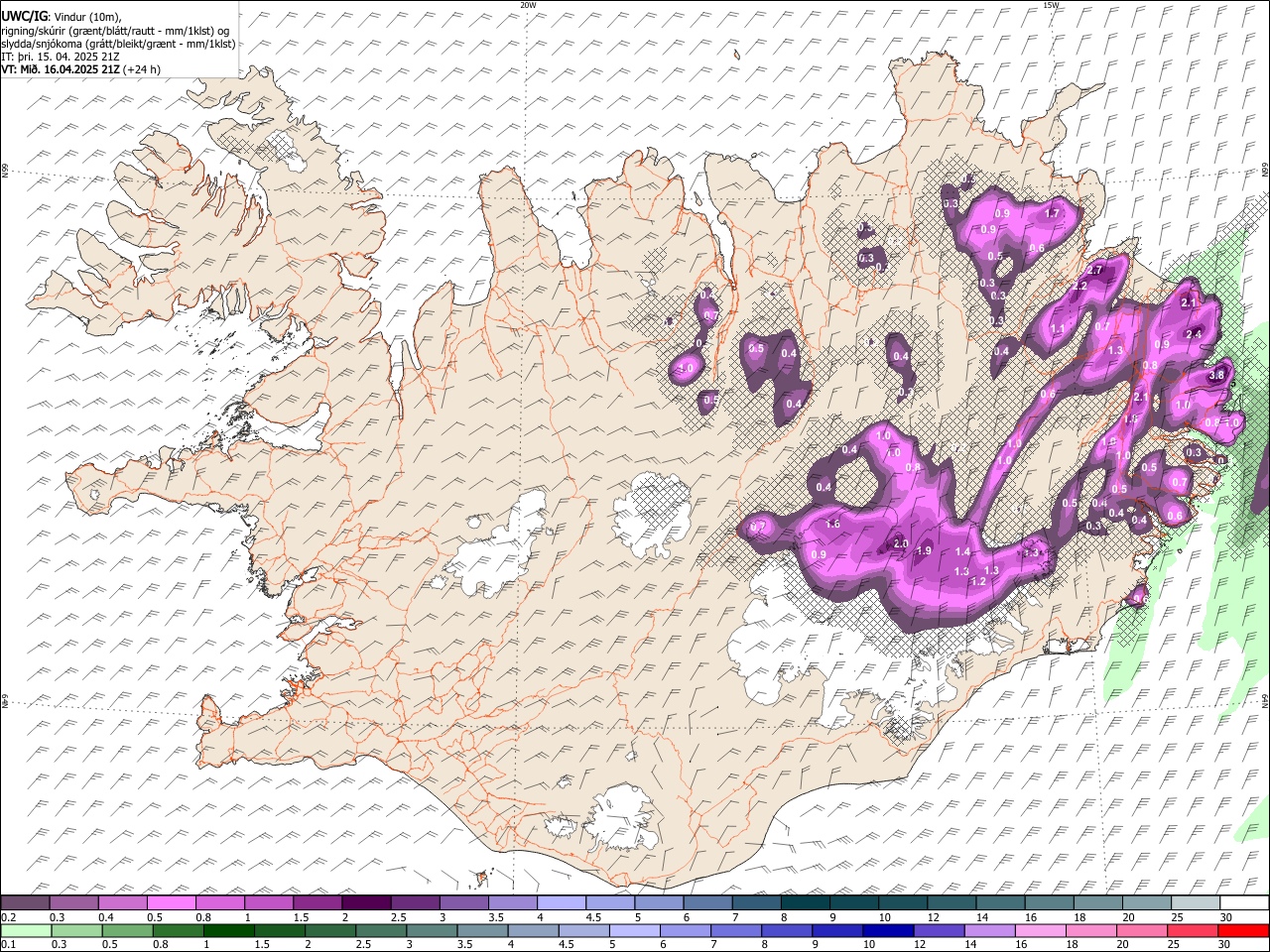Click the '20W' longitude label

coord(528,5)
